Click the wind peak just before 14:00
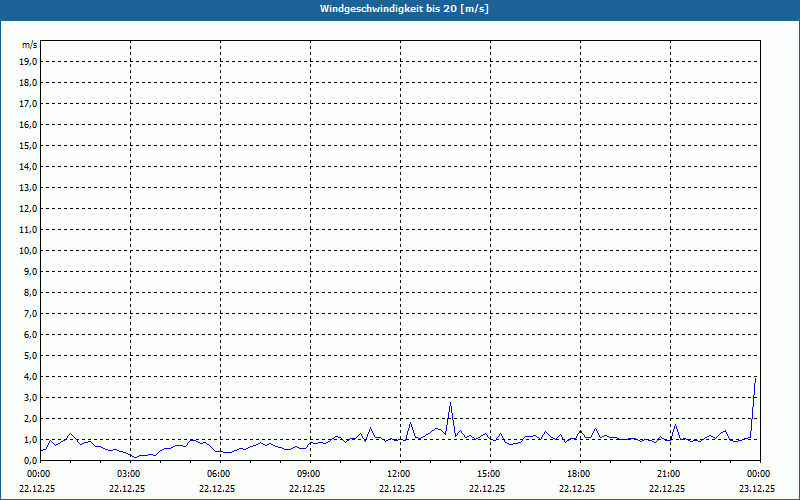Viewport: 800px width, 500px height. 451,403
